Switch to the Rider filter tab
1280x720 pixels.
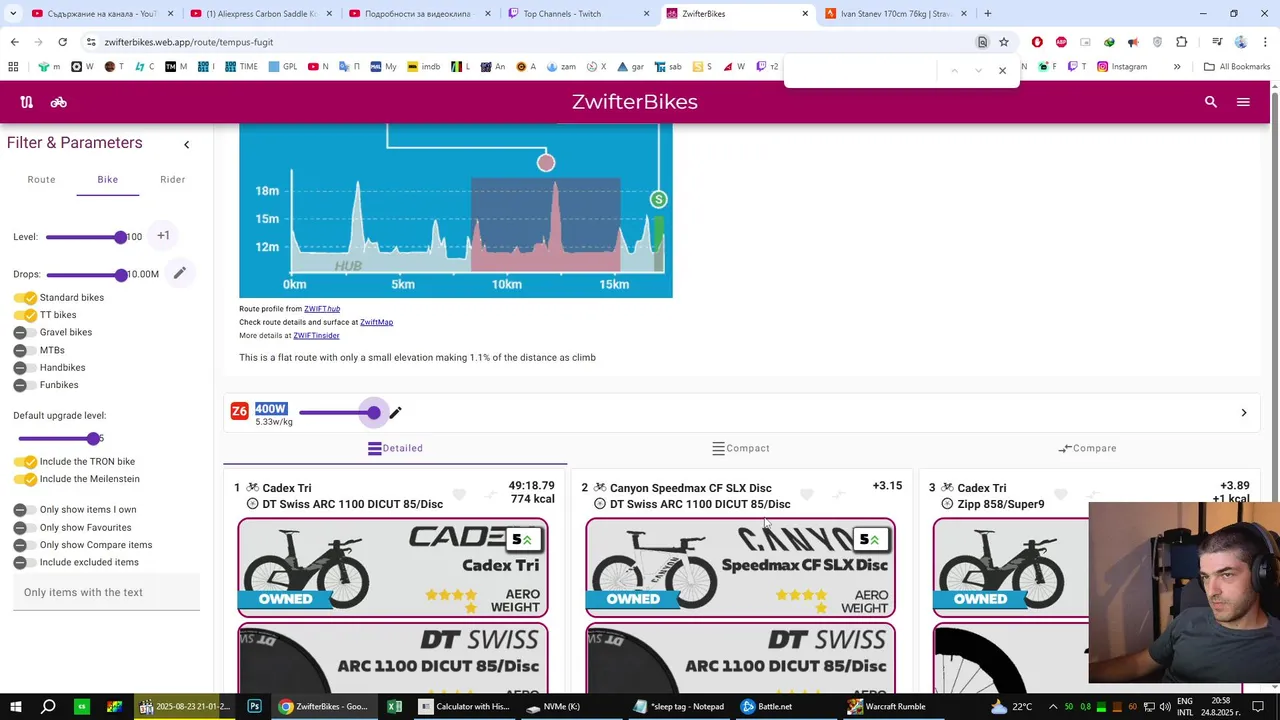(x=173, y=180)
